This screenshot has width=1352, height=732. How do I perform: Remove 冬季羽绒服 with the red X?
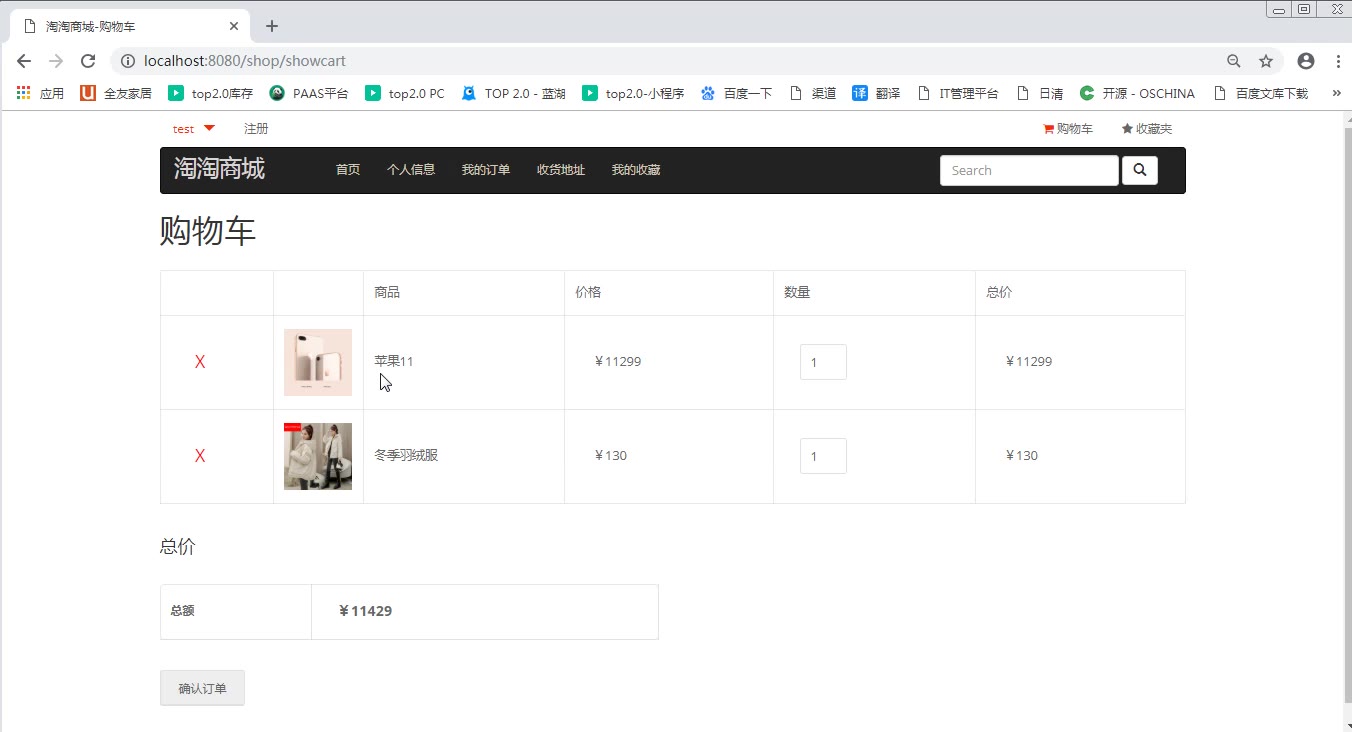point(200,456)
